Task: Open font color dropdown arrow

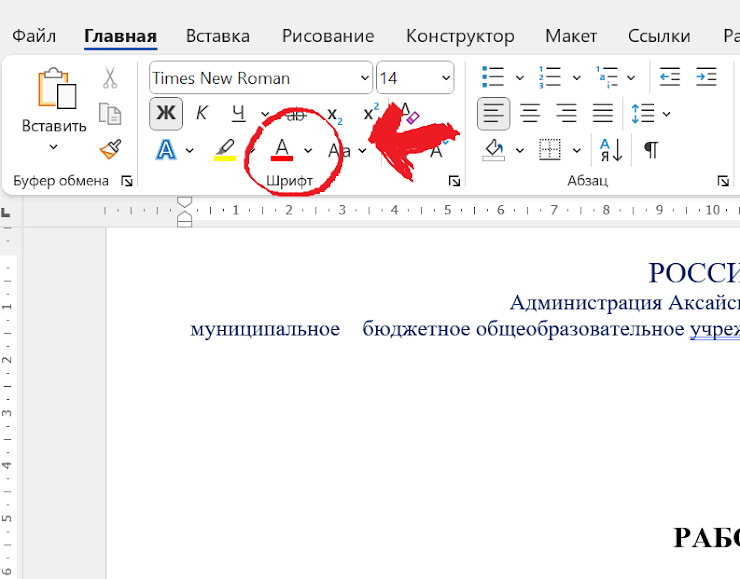Action: click(x=308, y=151)
